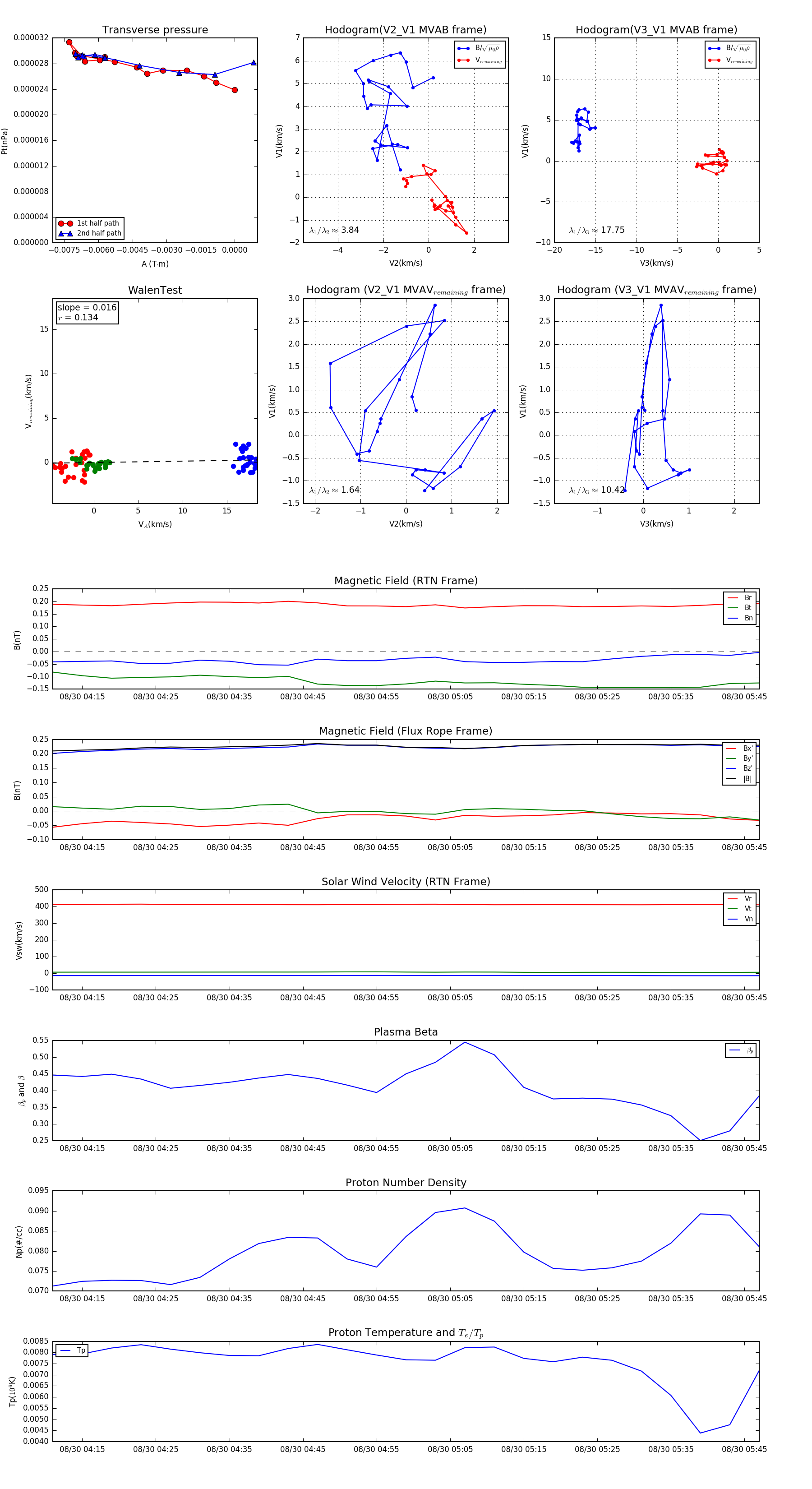Click the '1st half path' legend entry

click(90, 223)
